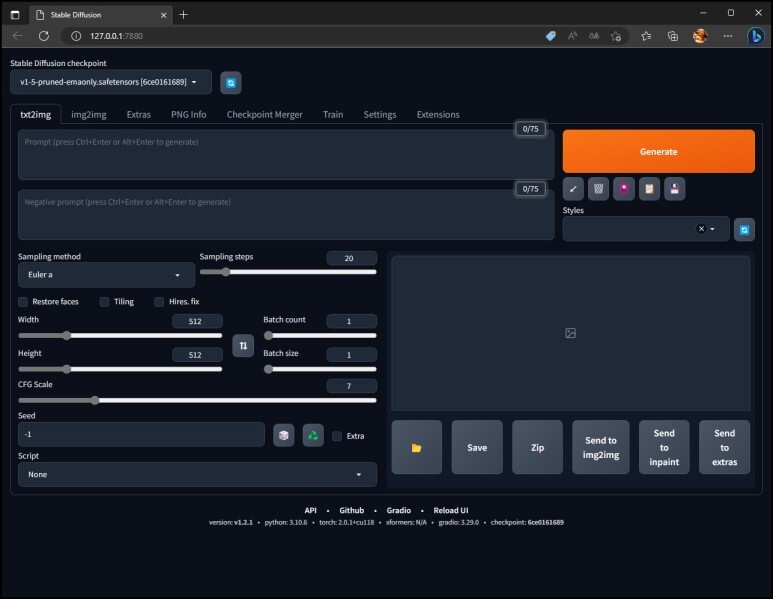The height and width of the screenshot is (599, 773).
Task: Swap width and height button
Action: point(243,346)
